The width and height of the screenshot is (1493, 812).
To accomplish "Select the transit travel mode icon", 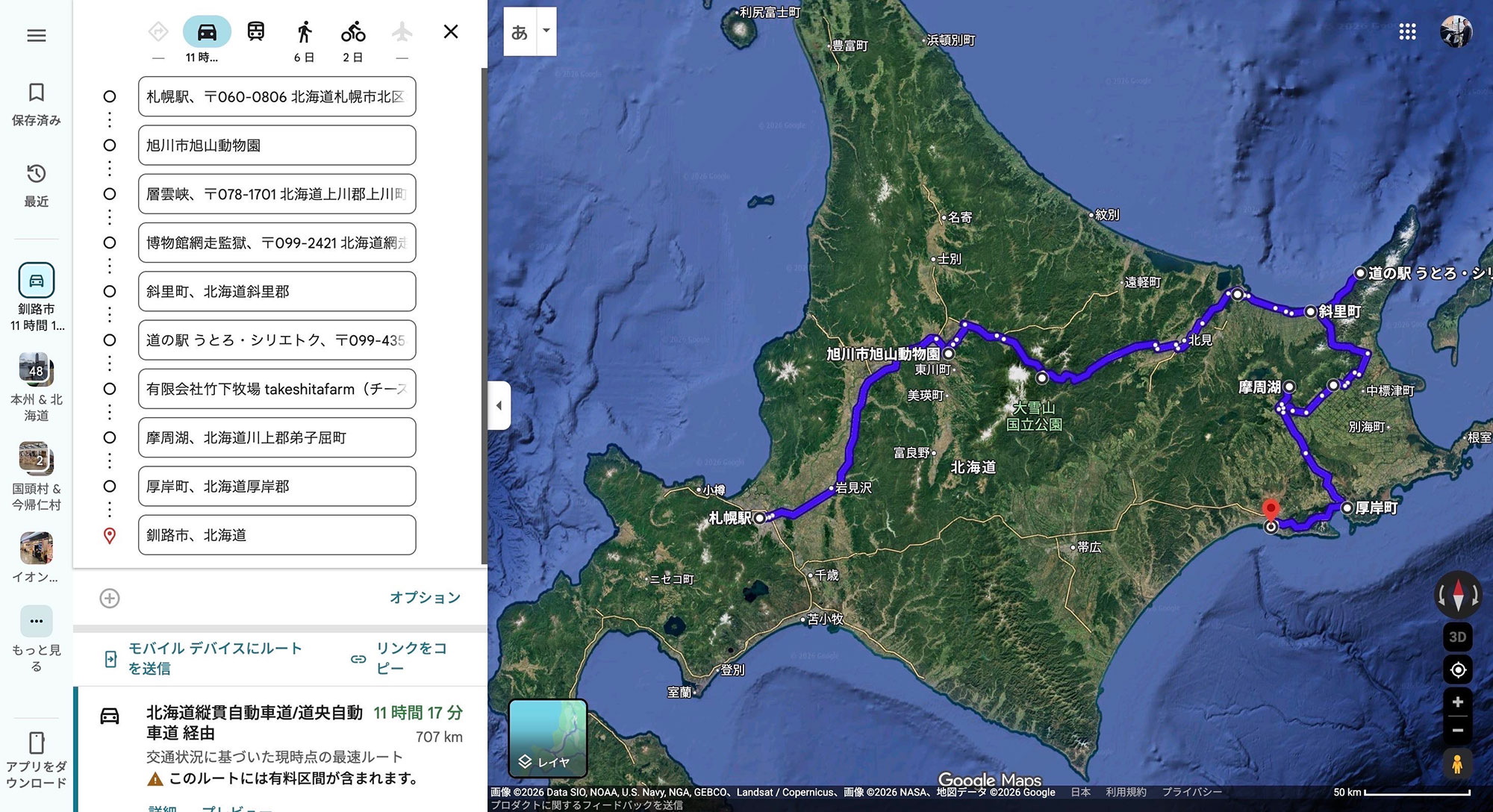I will pyautogui.click(x=255, y=32).
